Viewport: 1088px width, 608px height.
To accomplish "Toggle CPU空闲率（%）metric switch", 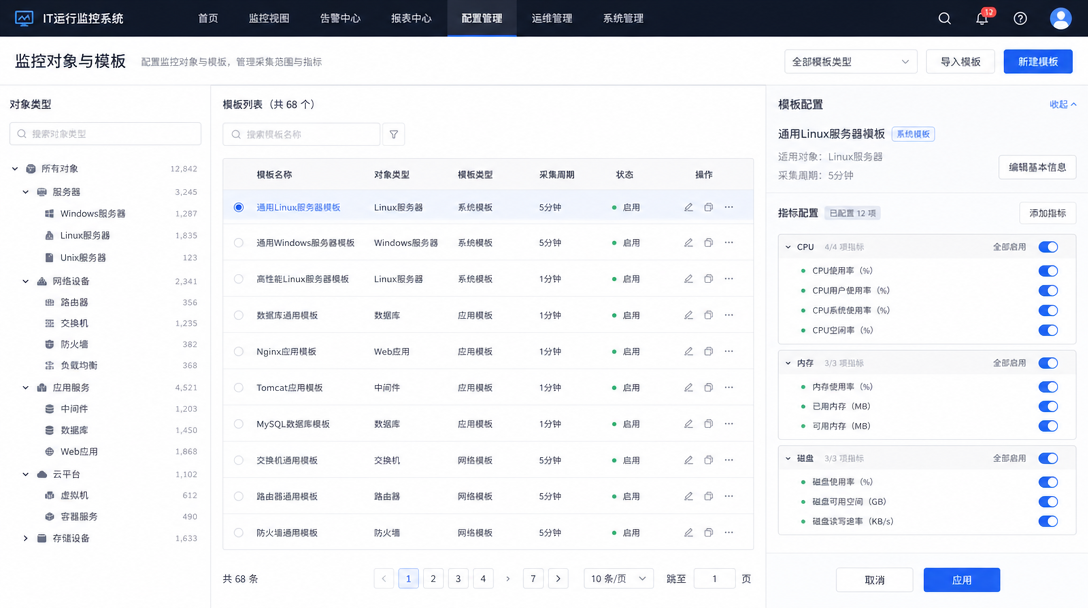I will [x=1048, y=330].
